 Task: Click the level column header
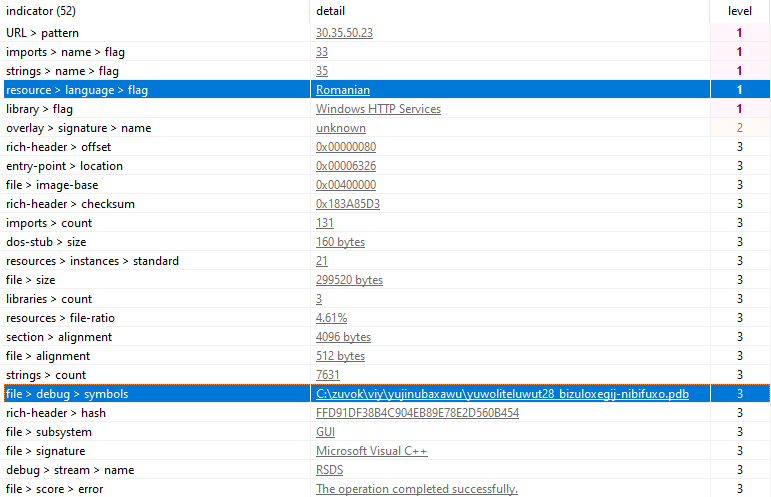[x=740, y=11]
